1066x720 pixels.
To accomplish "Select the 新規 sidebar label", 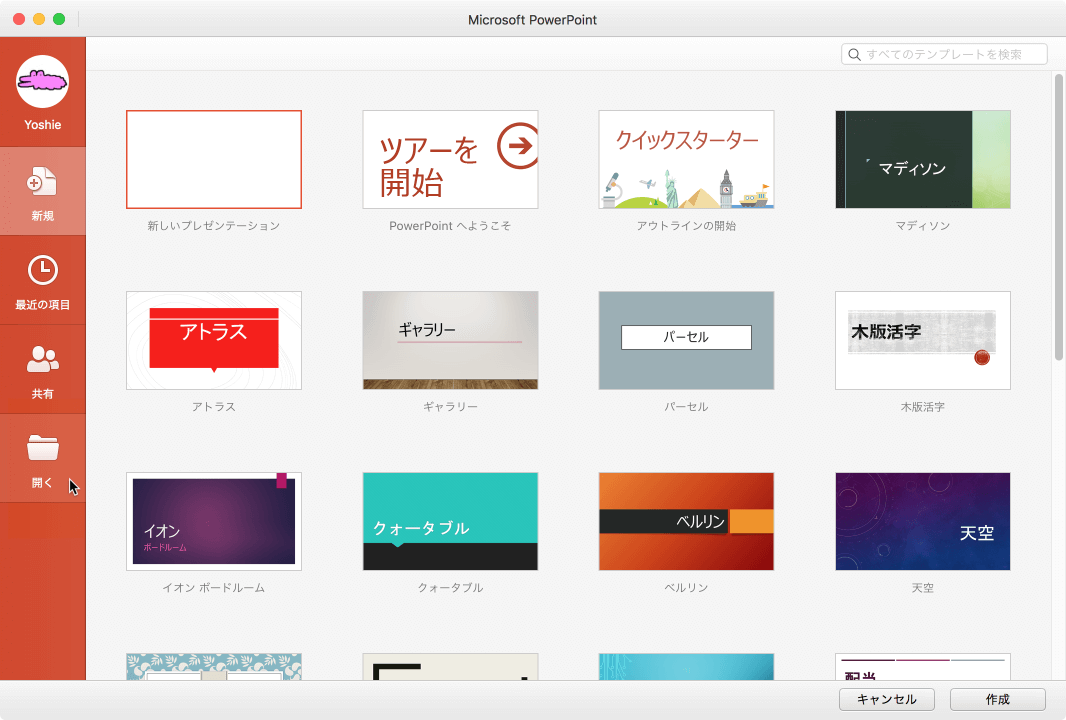I will pyautogui.click(x=43, y=216).
